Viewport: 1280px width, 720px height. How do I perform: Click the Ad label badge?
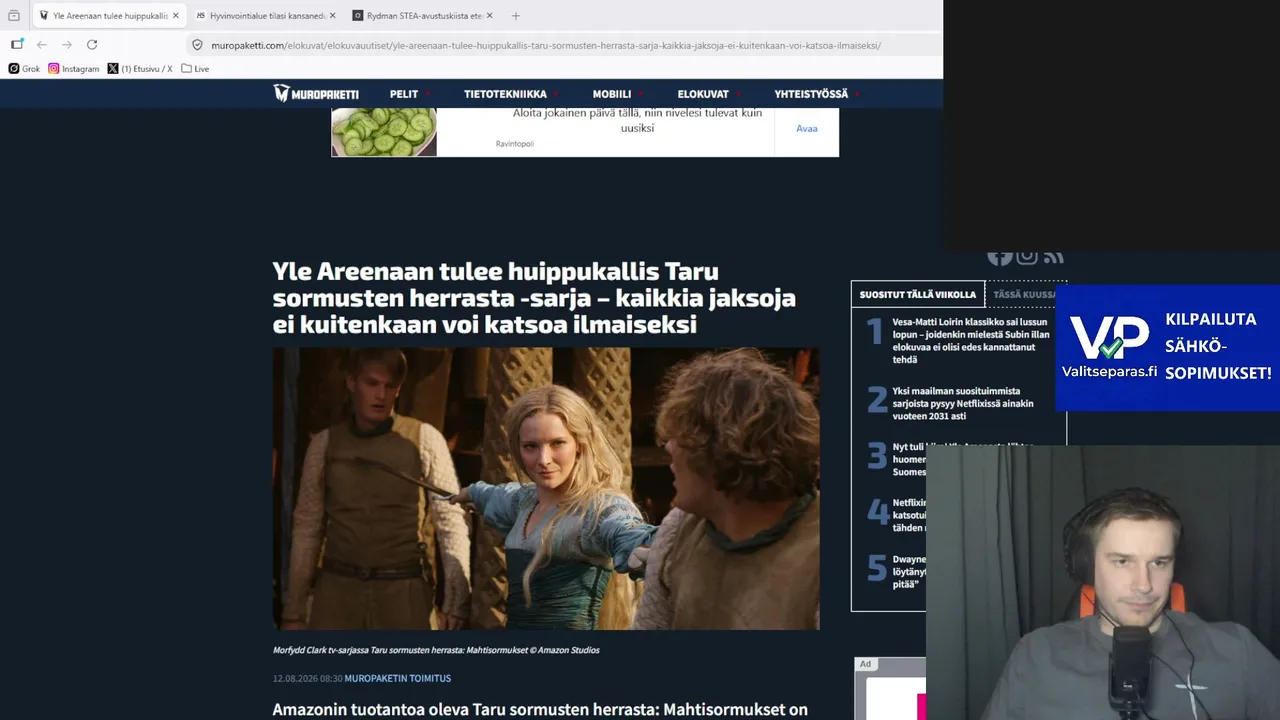[x=865, y=664]
